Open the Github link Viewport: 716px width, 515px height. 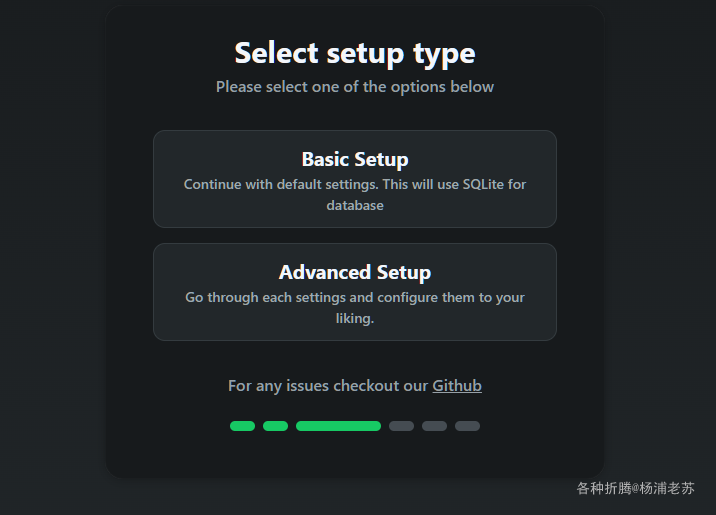[457, 386]
